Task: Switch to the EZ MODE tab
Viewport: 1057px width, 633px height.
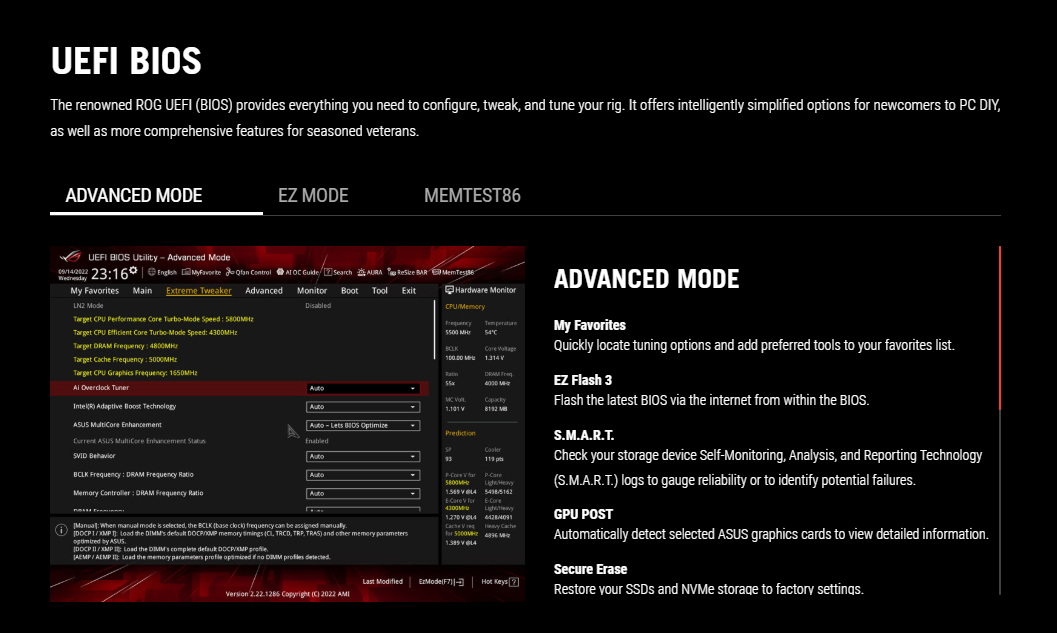Action: click(313, 195)
